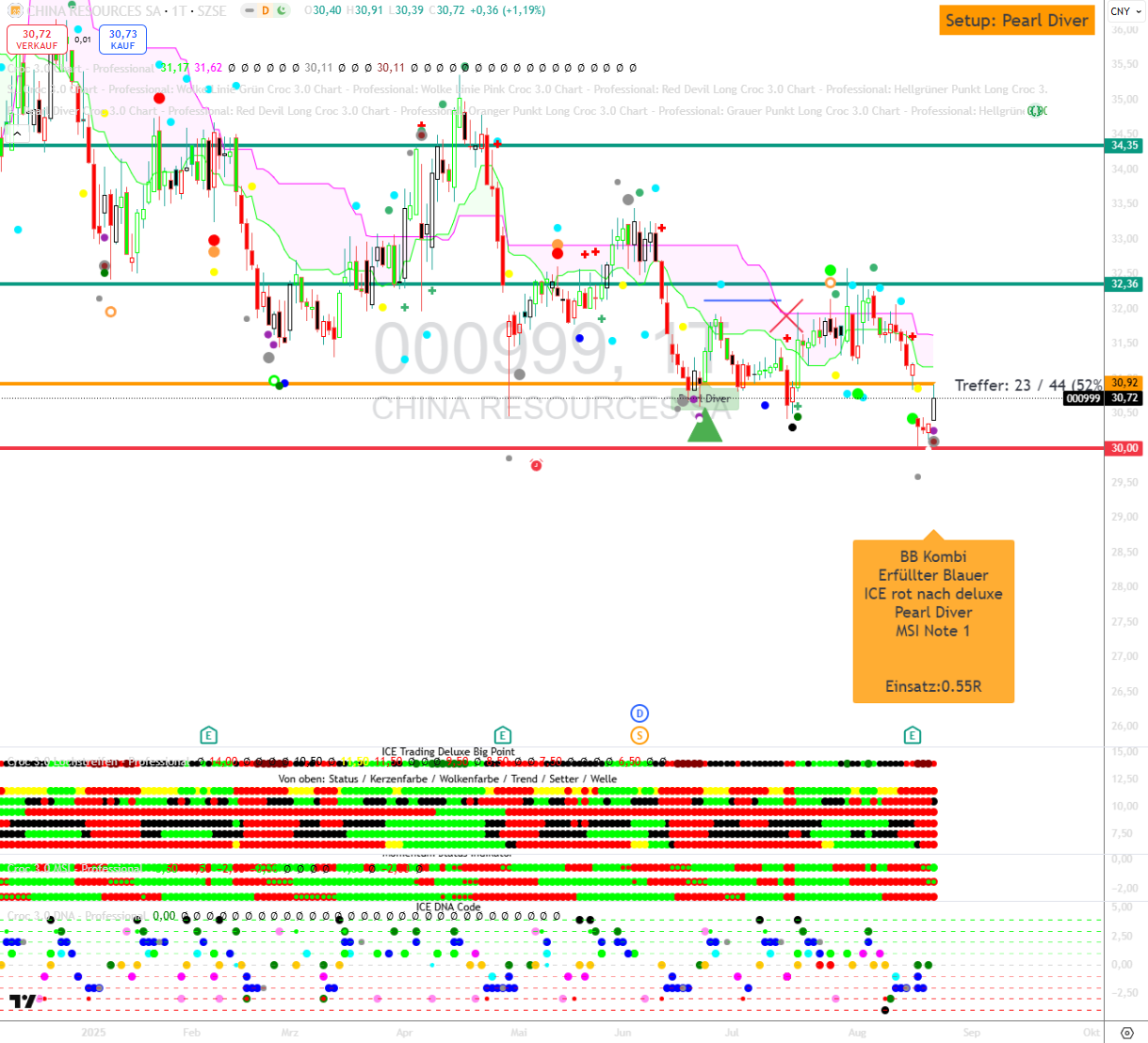This screenshot has height=1043, width=1148.
Task: Click the earnings E marker near May
Action: 502,735
